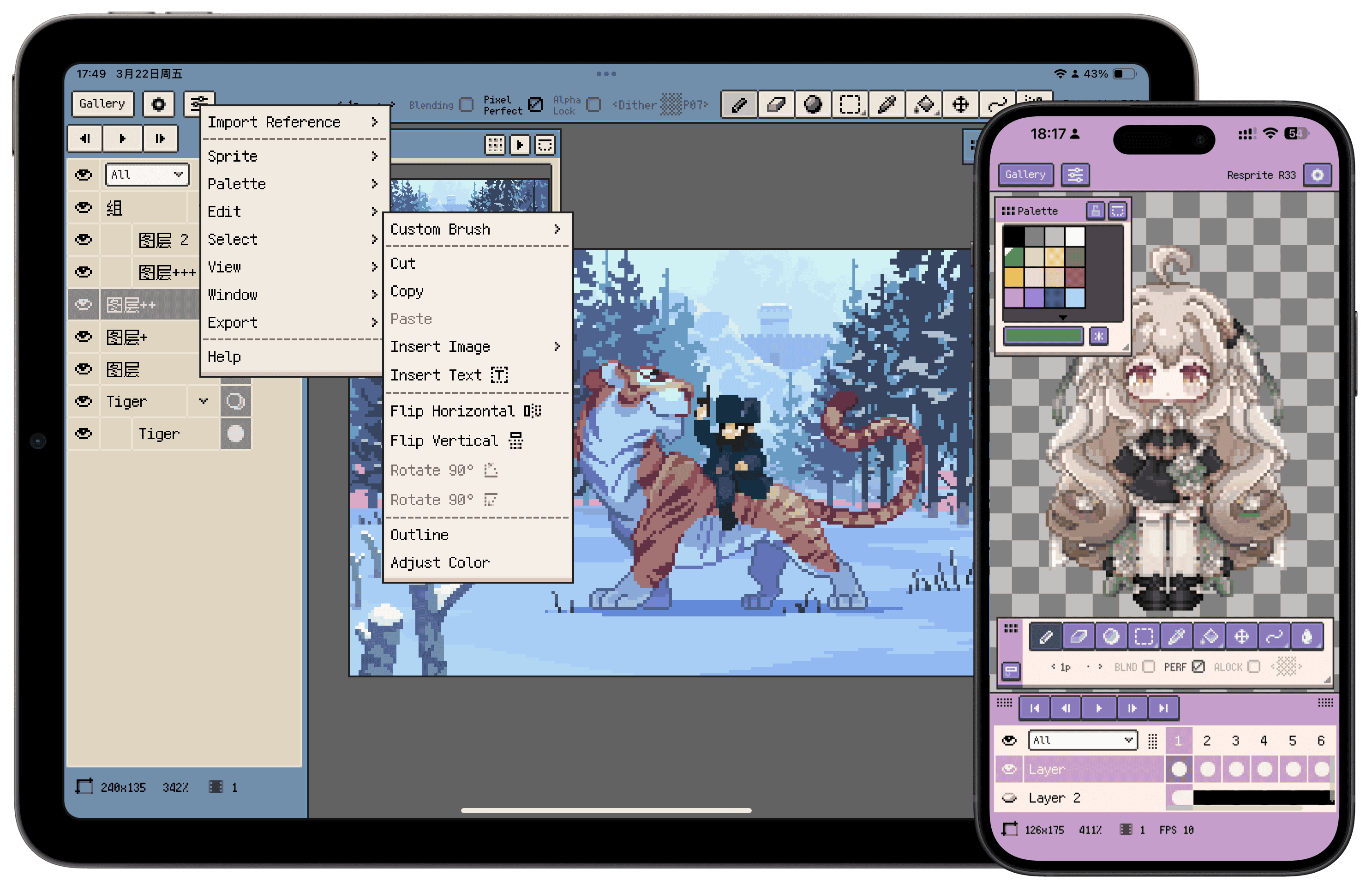This screenshot has height=893, width=1372.
Task: Open the All layer filter dropdown
Action: pyautogui.click(x=147, y=174)
